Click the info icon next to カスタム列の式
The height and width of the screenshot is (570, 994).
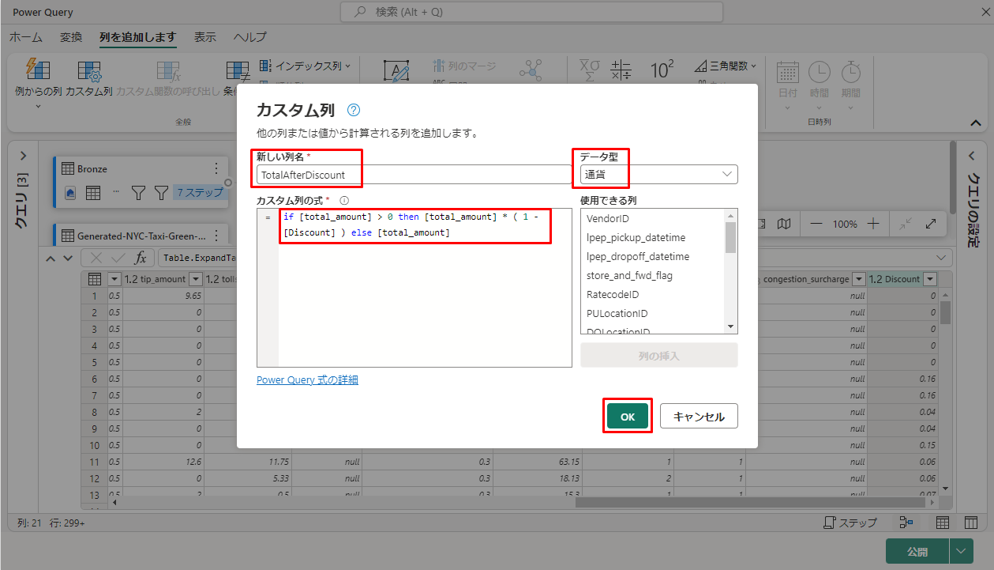(x=344, y=200)
